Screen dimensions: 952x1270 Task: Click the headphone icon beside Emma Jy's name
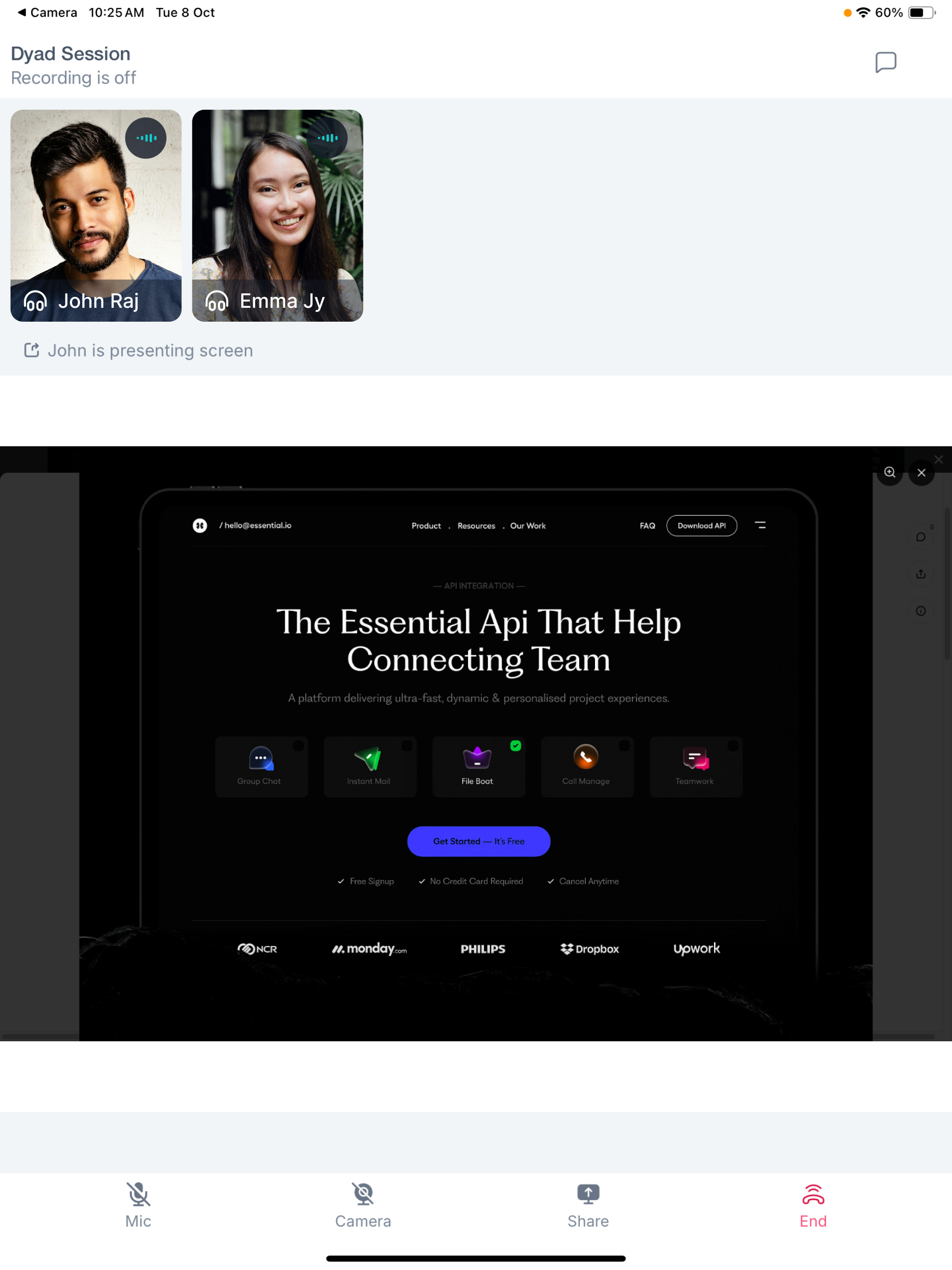click(x=217, y=301)
